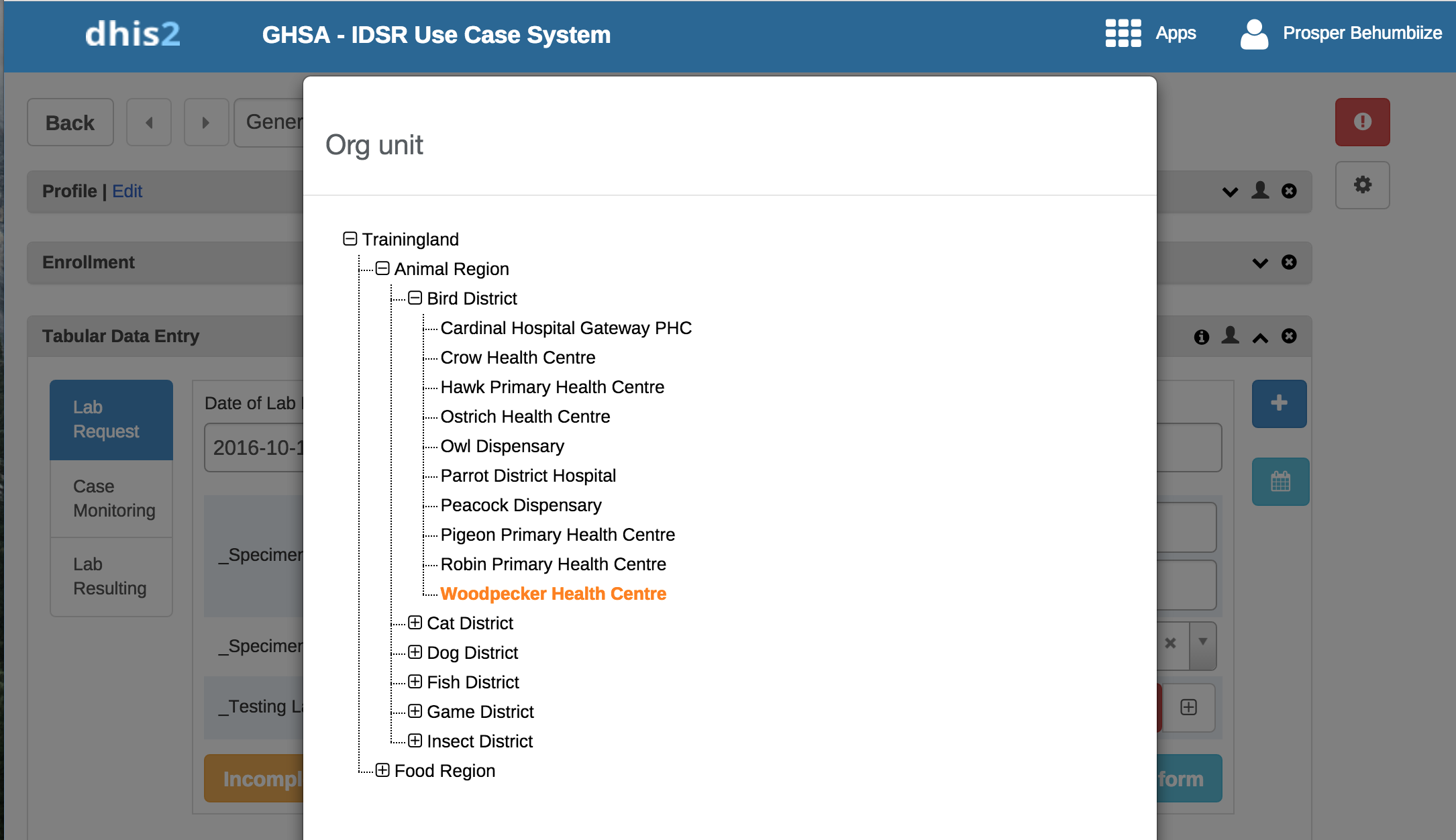Open the Apps grid menu
Screen dimensions: 1456x840
[x=1123, y=33]
